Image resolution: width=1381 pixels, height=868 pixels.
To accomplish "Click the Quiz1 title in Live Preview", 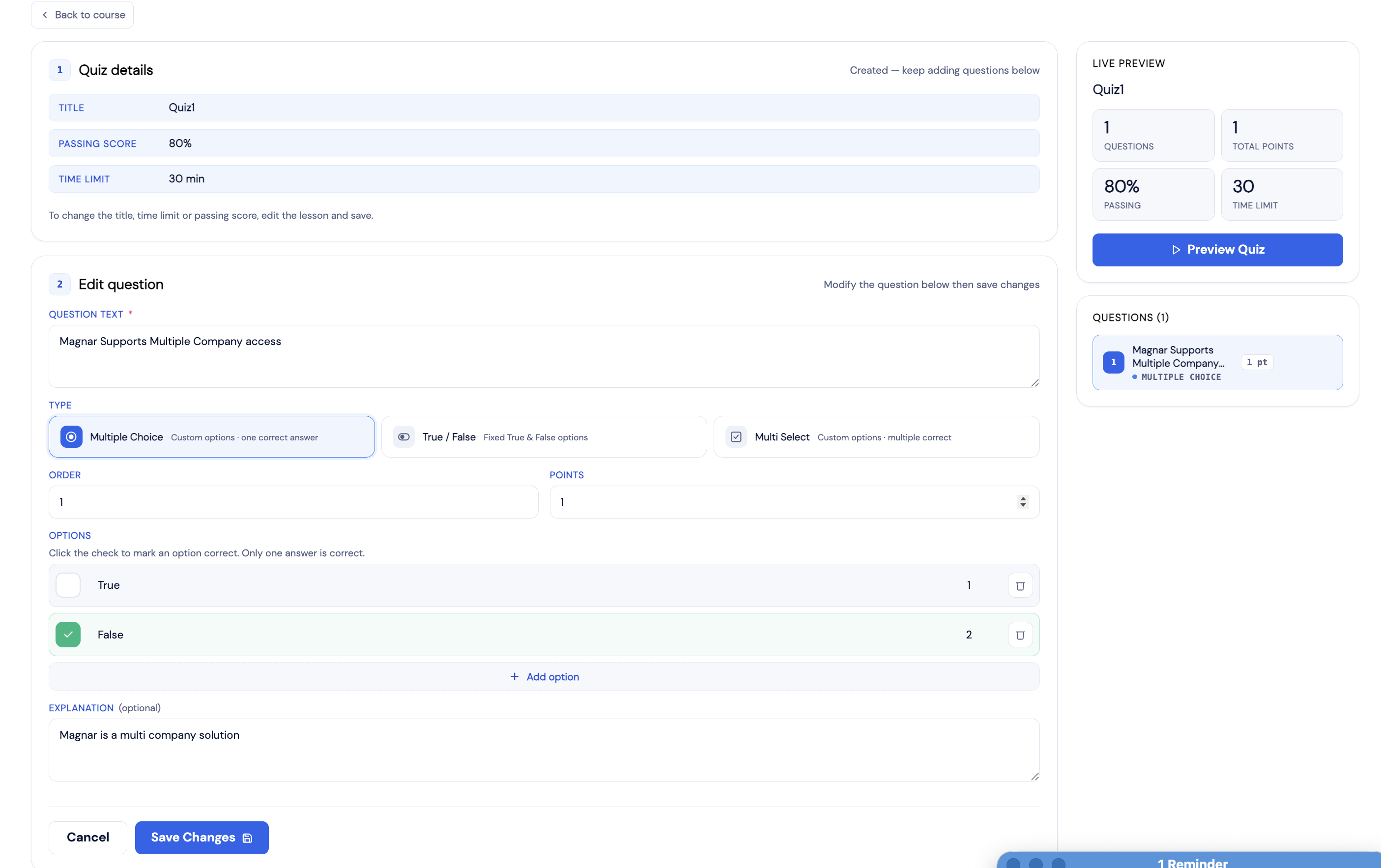I will coord(1108,89).
